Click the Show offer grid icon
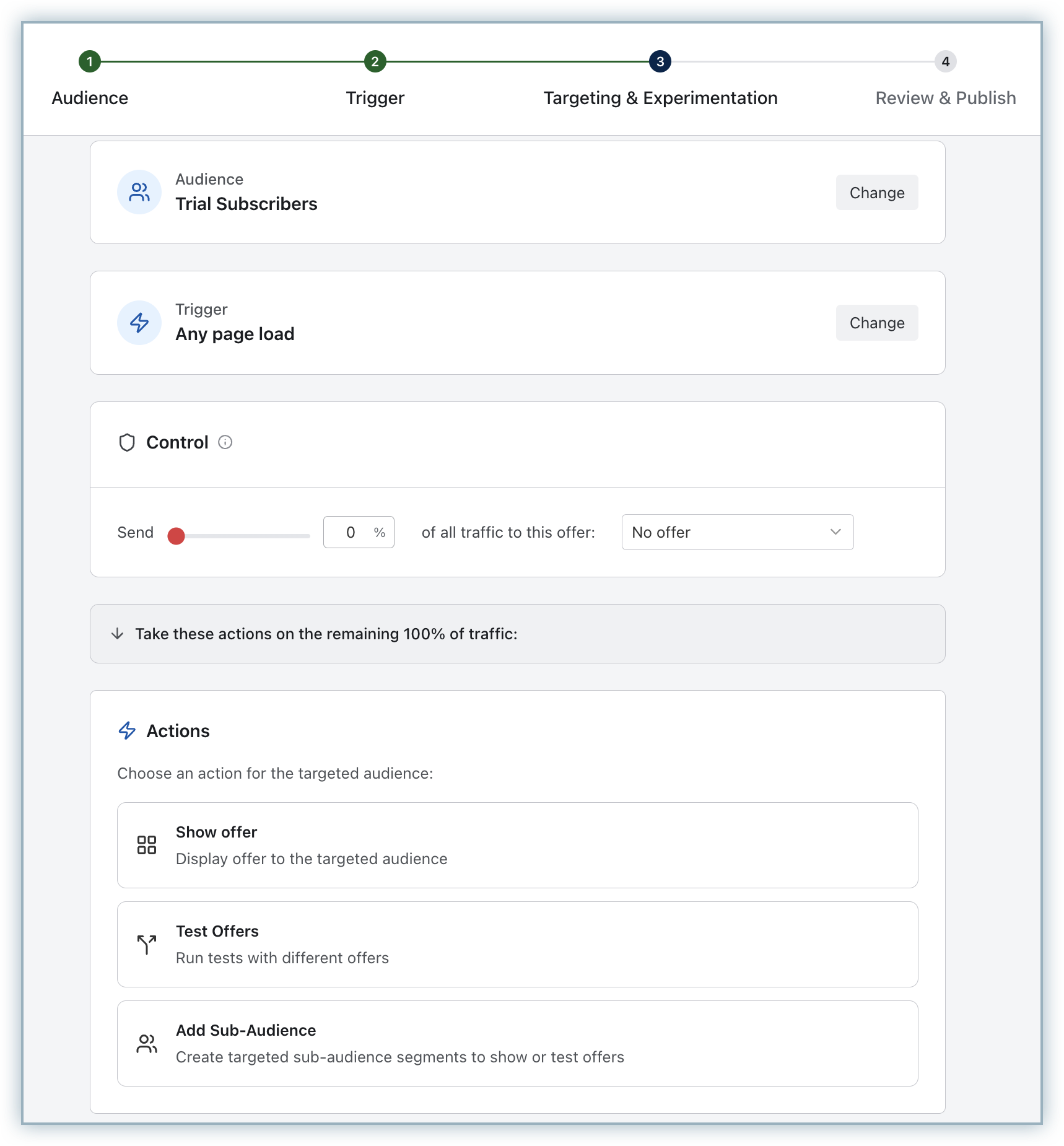The height and width of the screenshot is (1146, 1064). pos(147,845)
